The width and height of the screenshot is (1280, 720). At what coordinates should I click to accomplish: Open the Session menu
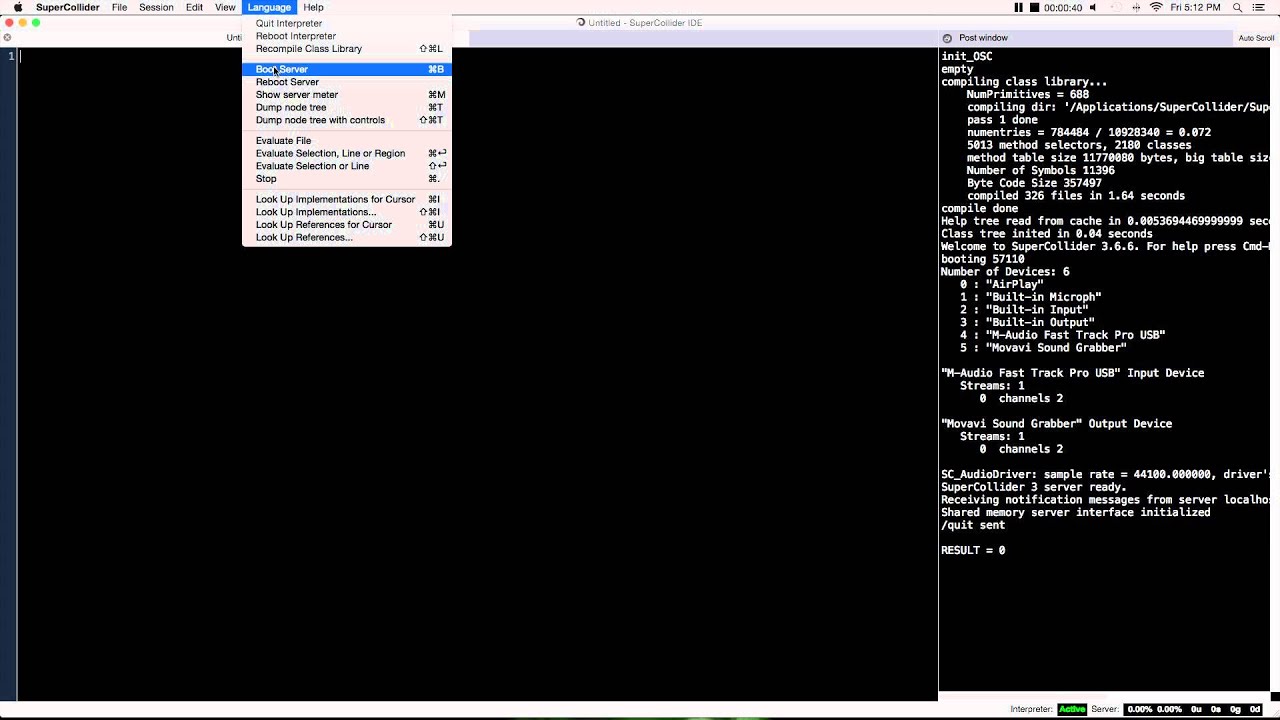(x=156, y=7)
